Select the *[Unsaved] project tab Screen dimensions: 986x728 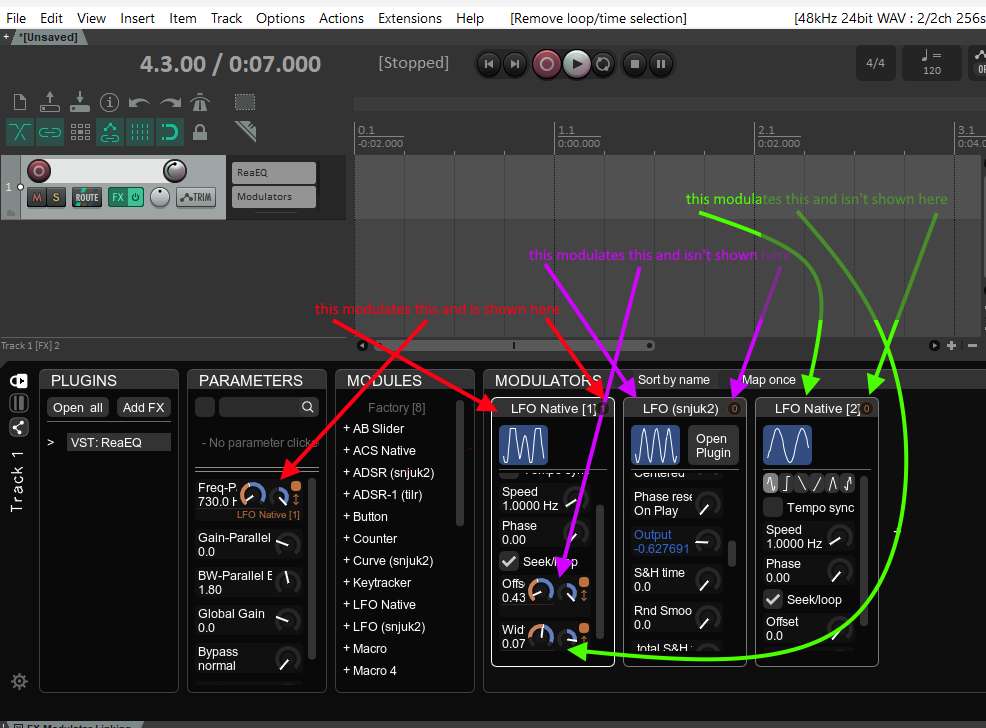[x=48, y=37]
